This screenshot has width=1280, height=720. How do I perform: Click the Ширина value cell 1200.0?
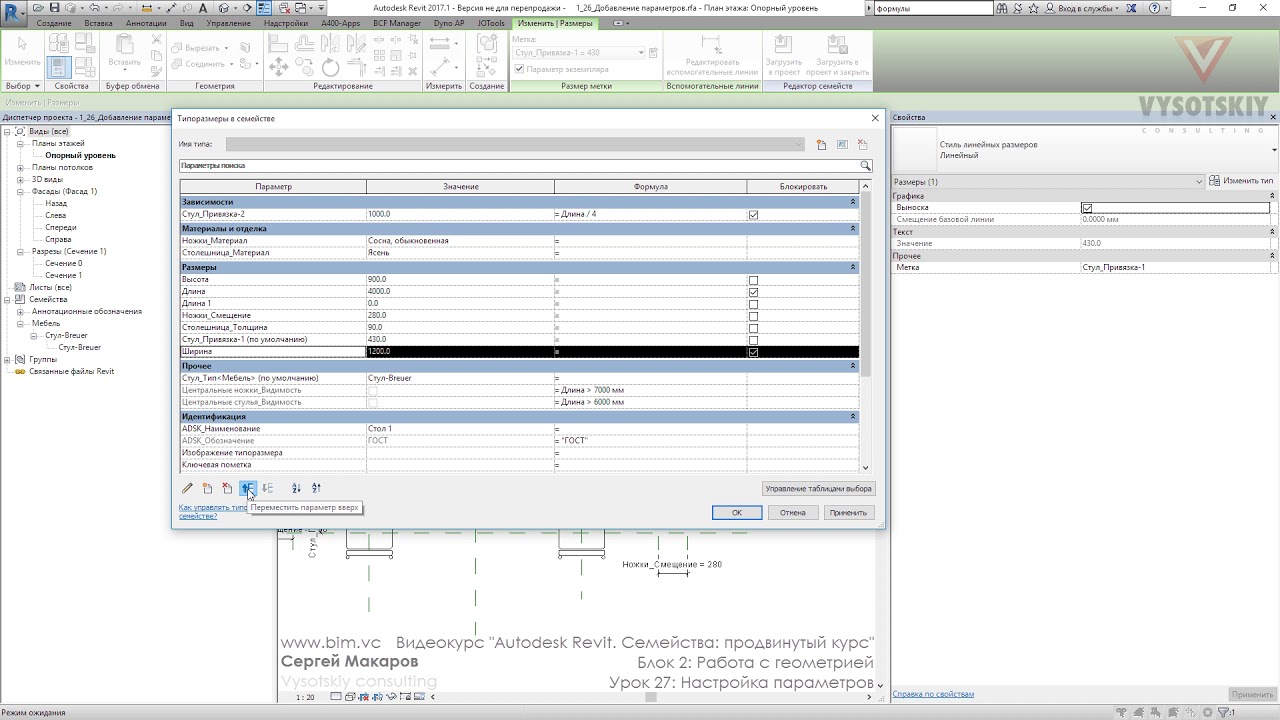tap(460, 352)
